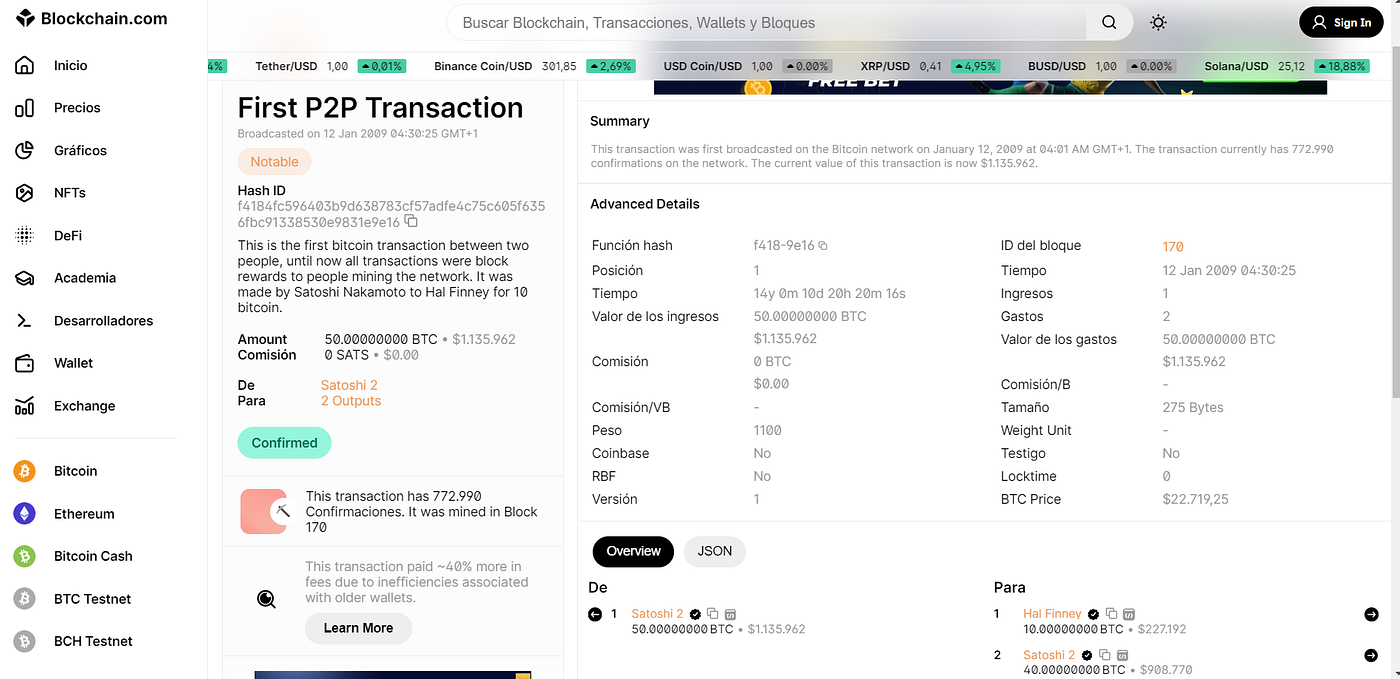Click the script icon for Satoshi 2 under De
This screenshot has height=679, width=1400.
tap(730, 614)
